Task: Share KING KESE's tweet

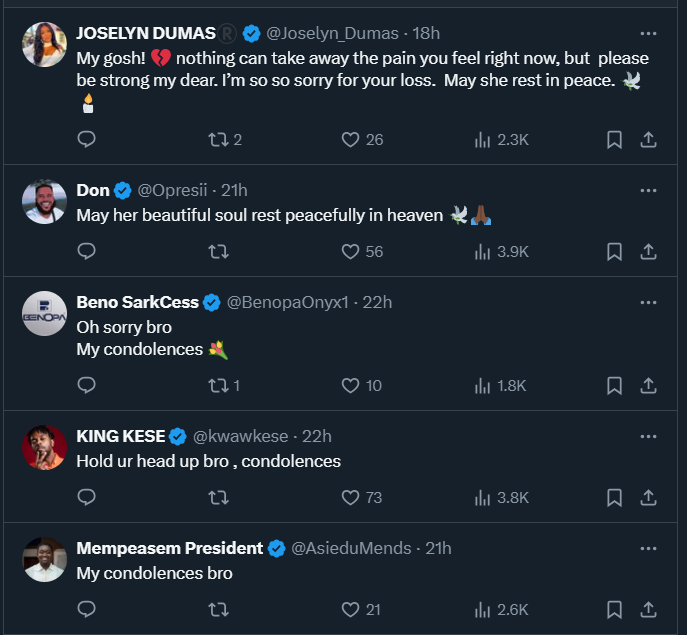Action: pyautogui.click(x=648, y=497)
